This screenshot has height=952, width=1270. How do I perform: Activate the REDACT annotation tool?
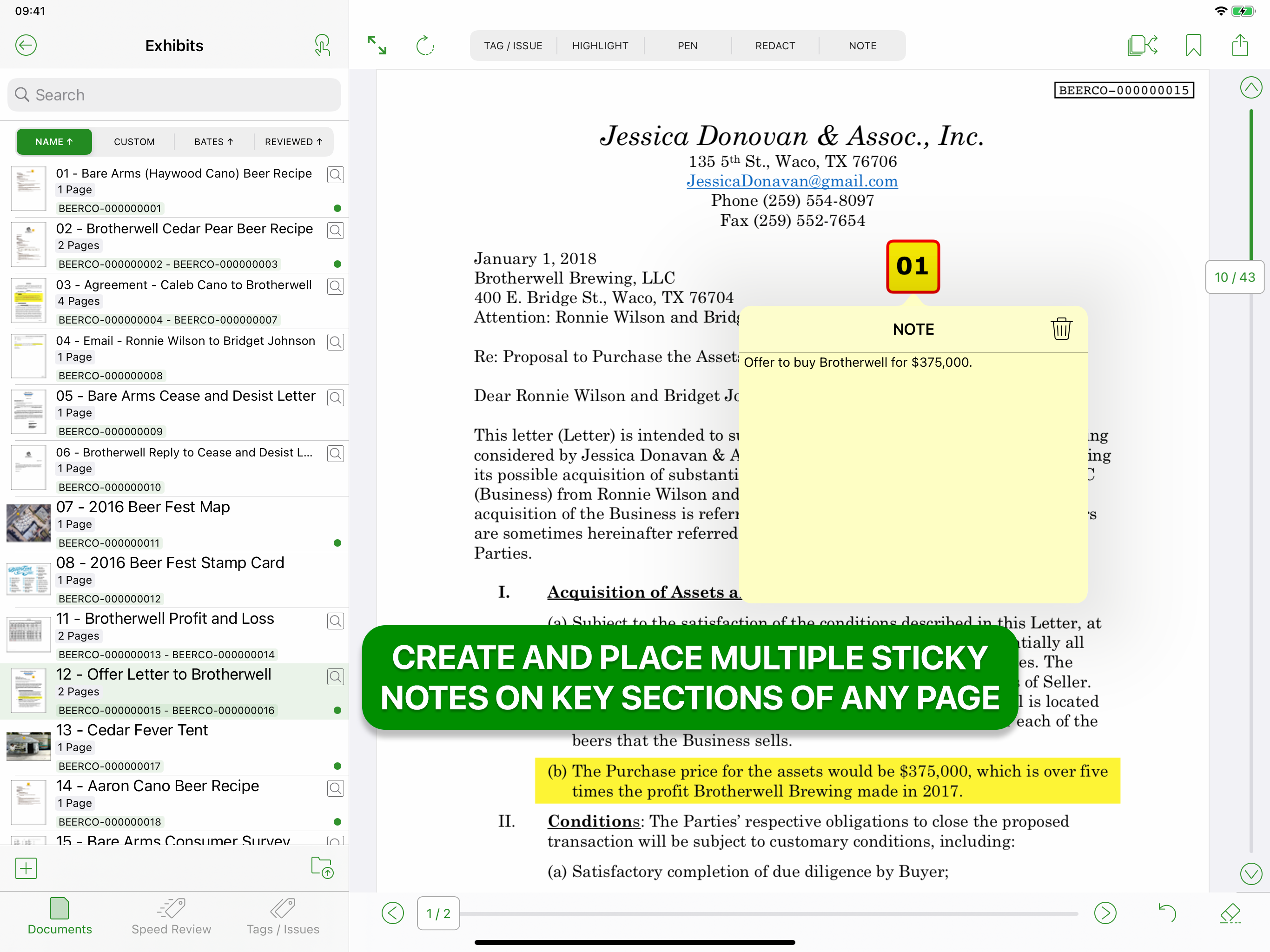[774, 46]
